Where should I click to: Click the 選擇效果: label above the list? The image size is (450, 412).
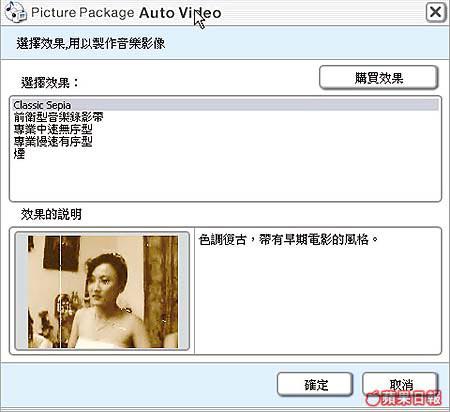pyautogui.click(x=50, y=82)
